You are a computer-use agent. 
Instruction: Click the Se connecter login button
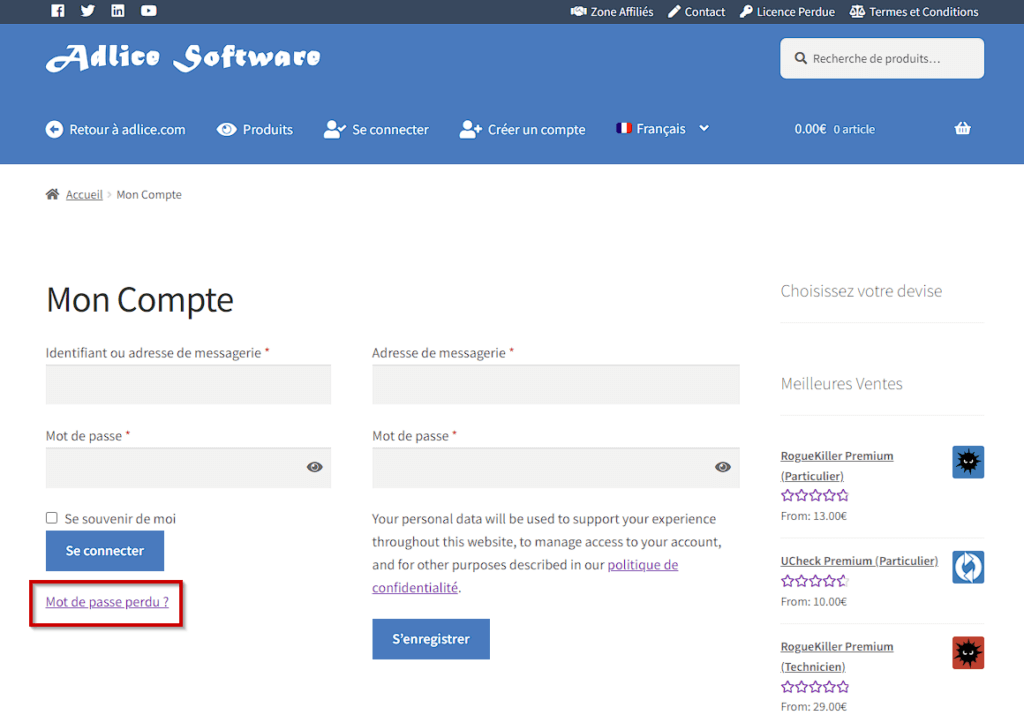click(105, 551)
